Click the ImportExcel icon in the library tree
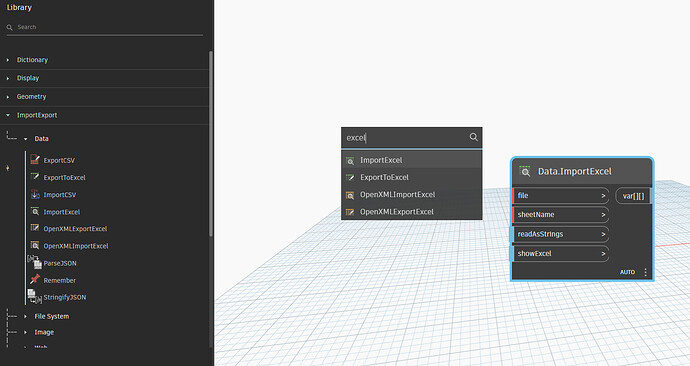Viewport: 690px width, 366px height. [35, 211]
